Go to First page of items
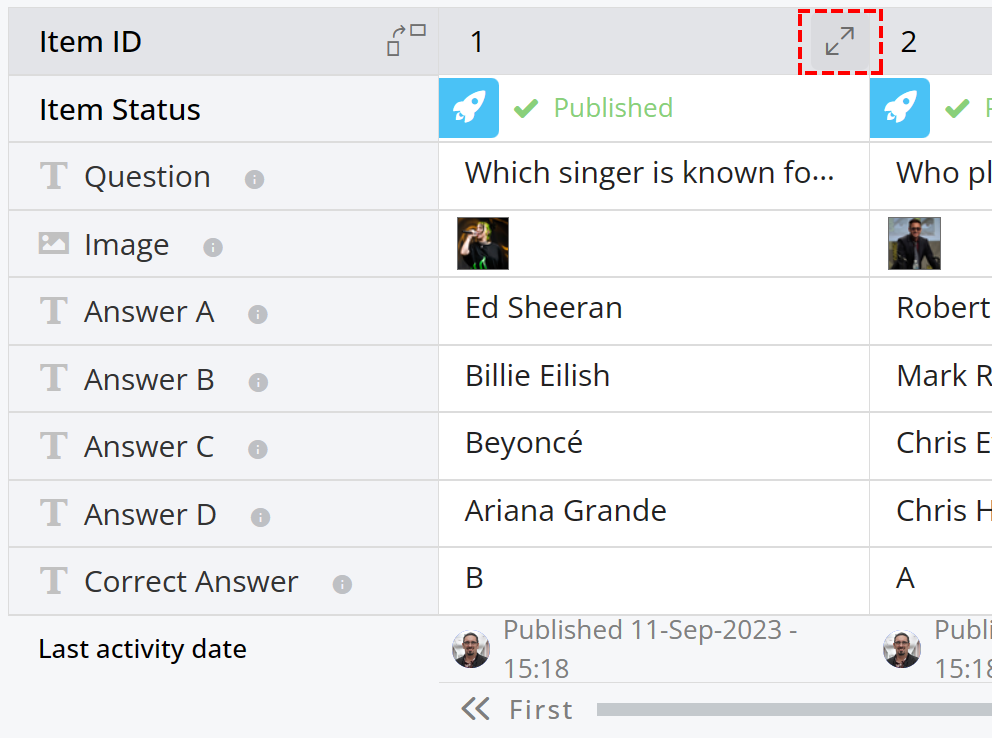The height and width of the screenshot is (738, 992). [x=517, y=710]
